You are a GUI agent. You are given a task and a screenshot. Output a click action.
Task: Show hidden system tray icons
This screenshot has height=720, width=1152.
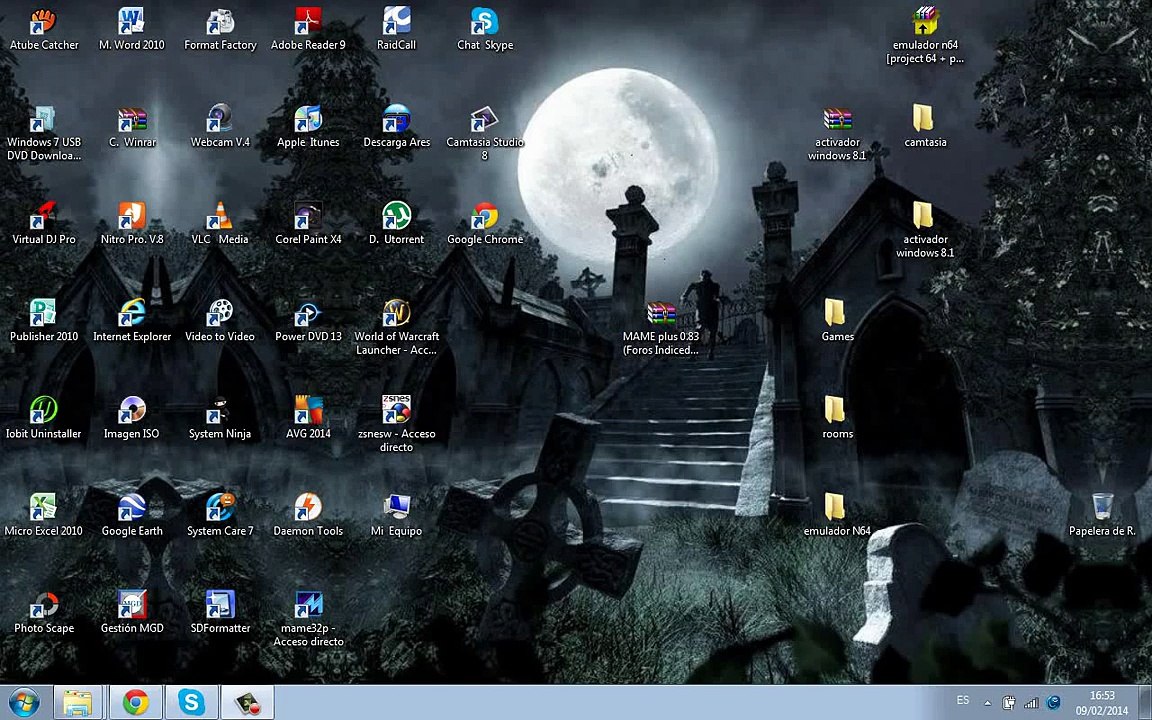tap(988, 703)
